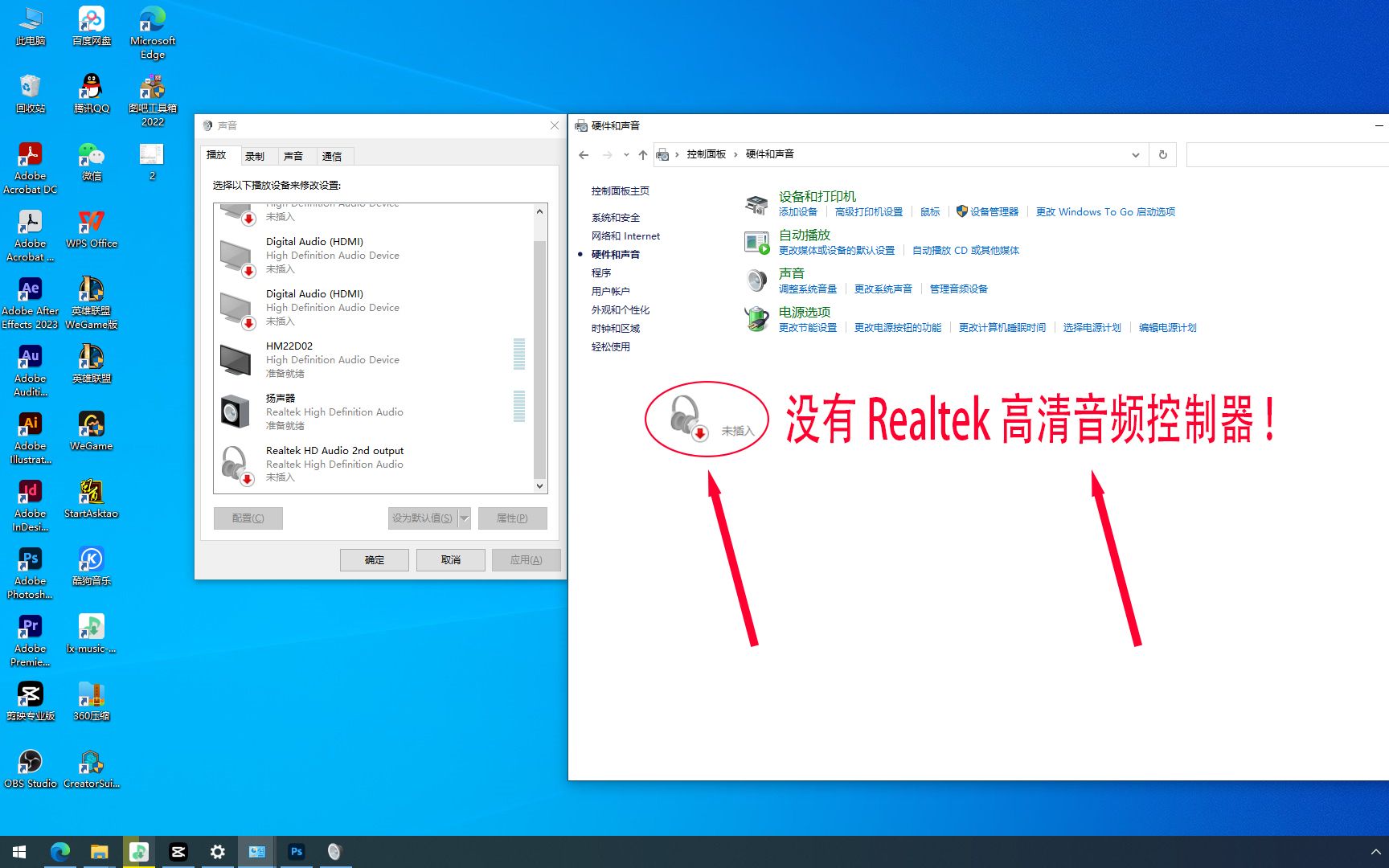The width and height of the screenshot is (1389, 868).
Task: Click the refresh button in control panel
Action: click(1162, 154)
